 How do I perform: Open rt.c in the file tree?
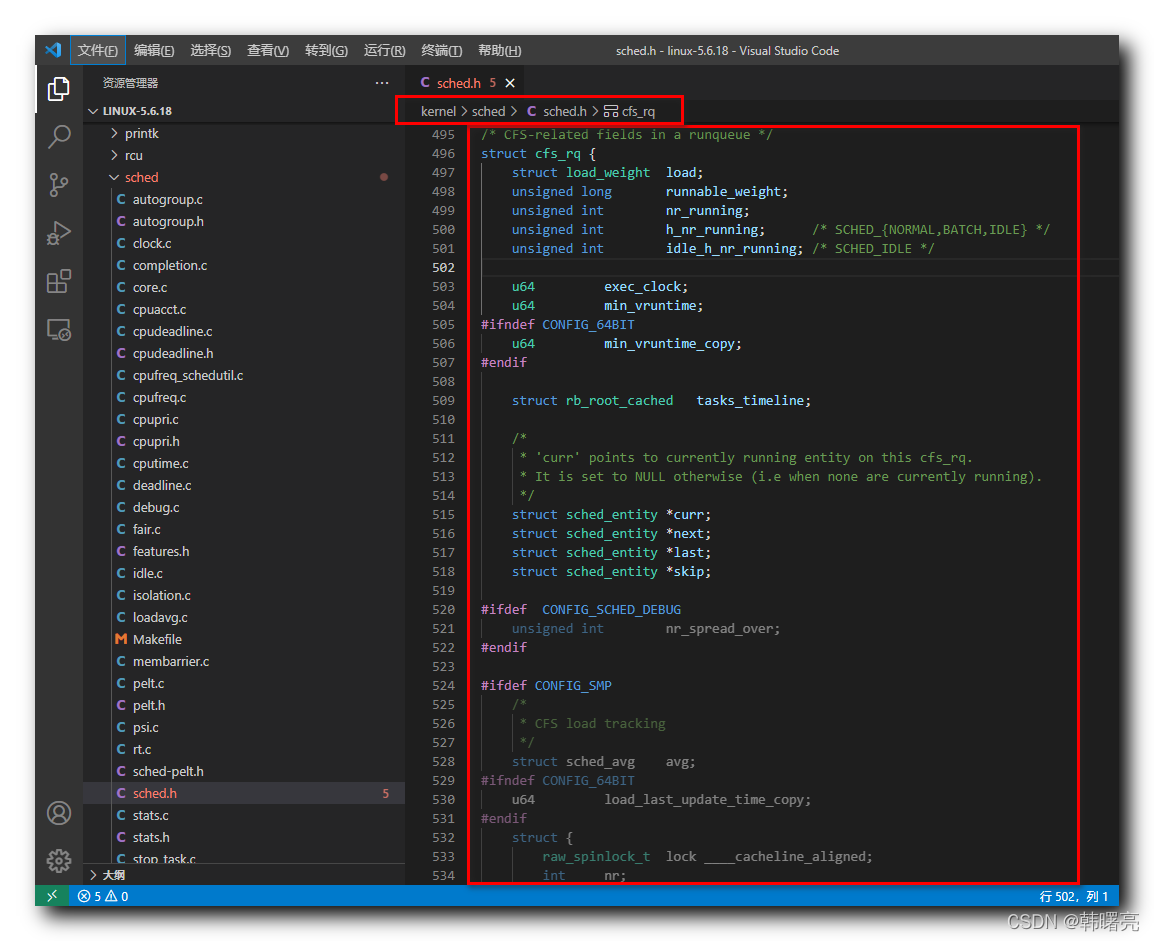pos(244,750)
